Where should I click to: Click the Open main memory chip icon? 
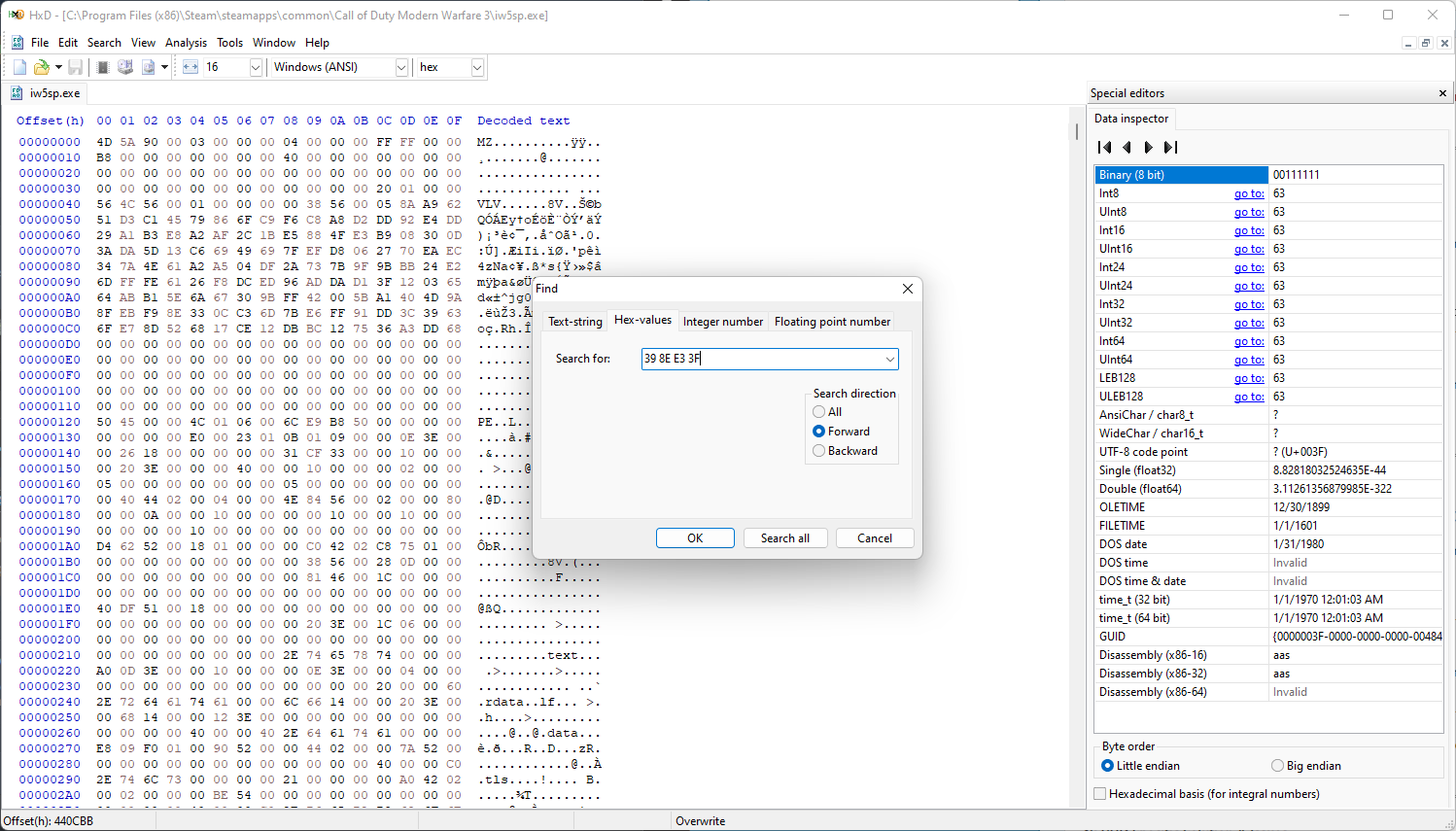(x=103, y=67)
